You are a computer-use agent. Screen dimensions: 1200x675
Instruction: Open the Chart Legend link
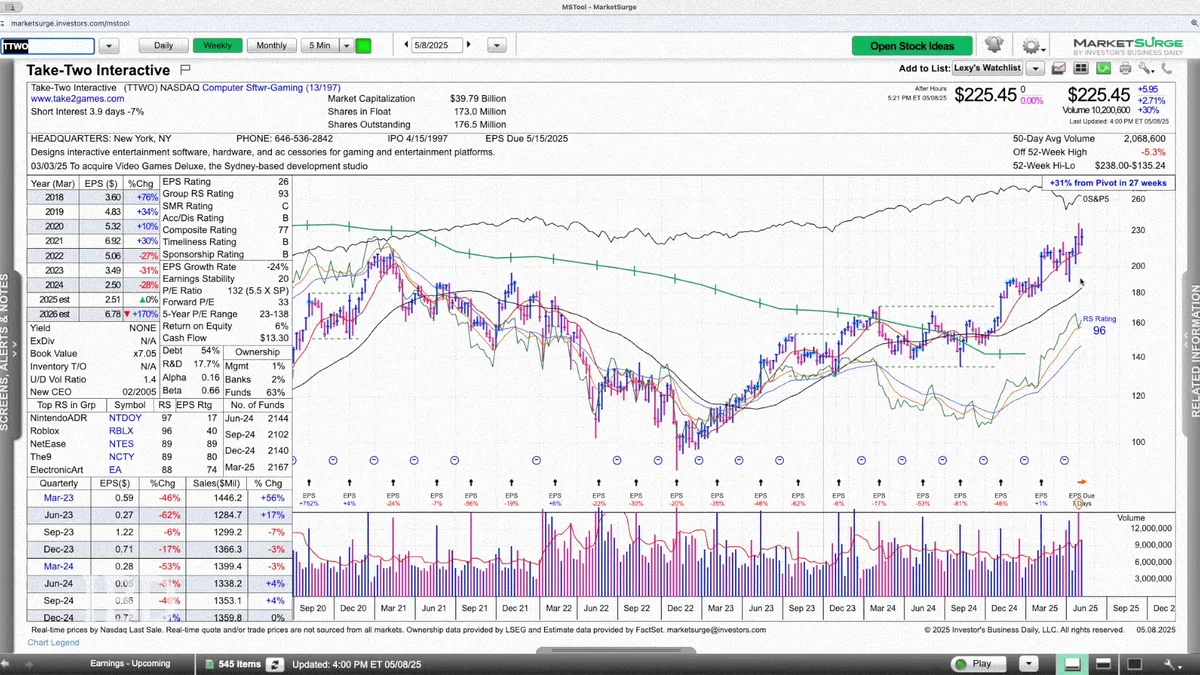(53, 642)
